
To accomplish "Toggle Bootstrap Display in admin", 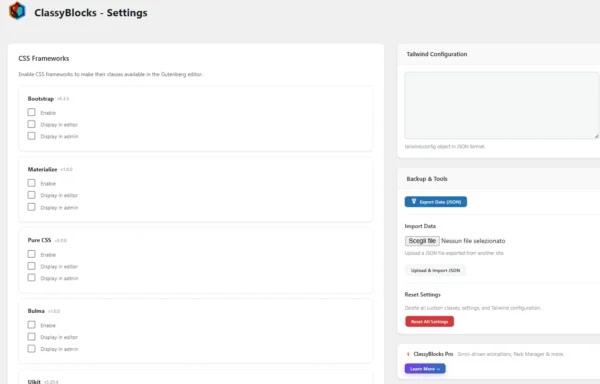I will click(x=31, y=136).
